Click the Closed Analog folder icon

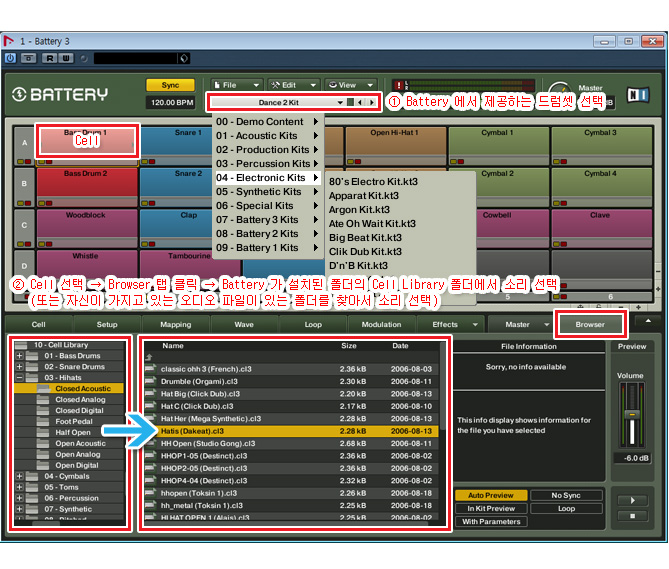pyautogui.click(x=43, y=400)
